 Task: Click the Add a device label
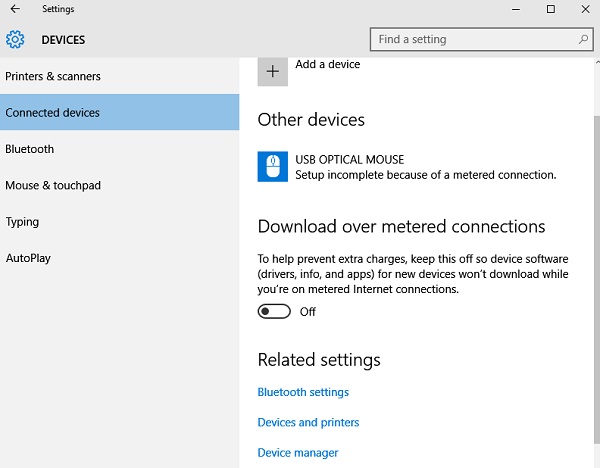328,65
